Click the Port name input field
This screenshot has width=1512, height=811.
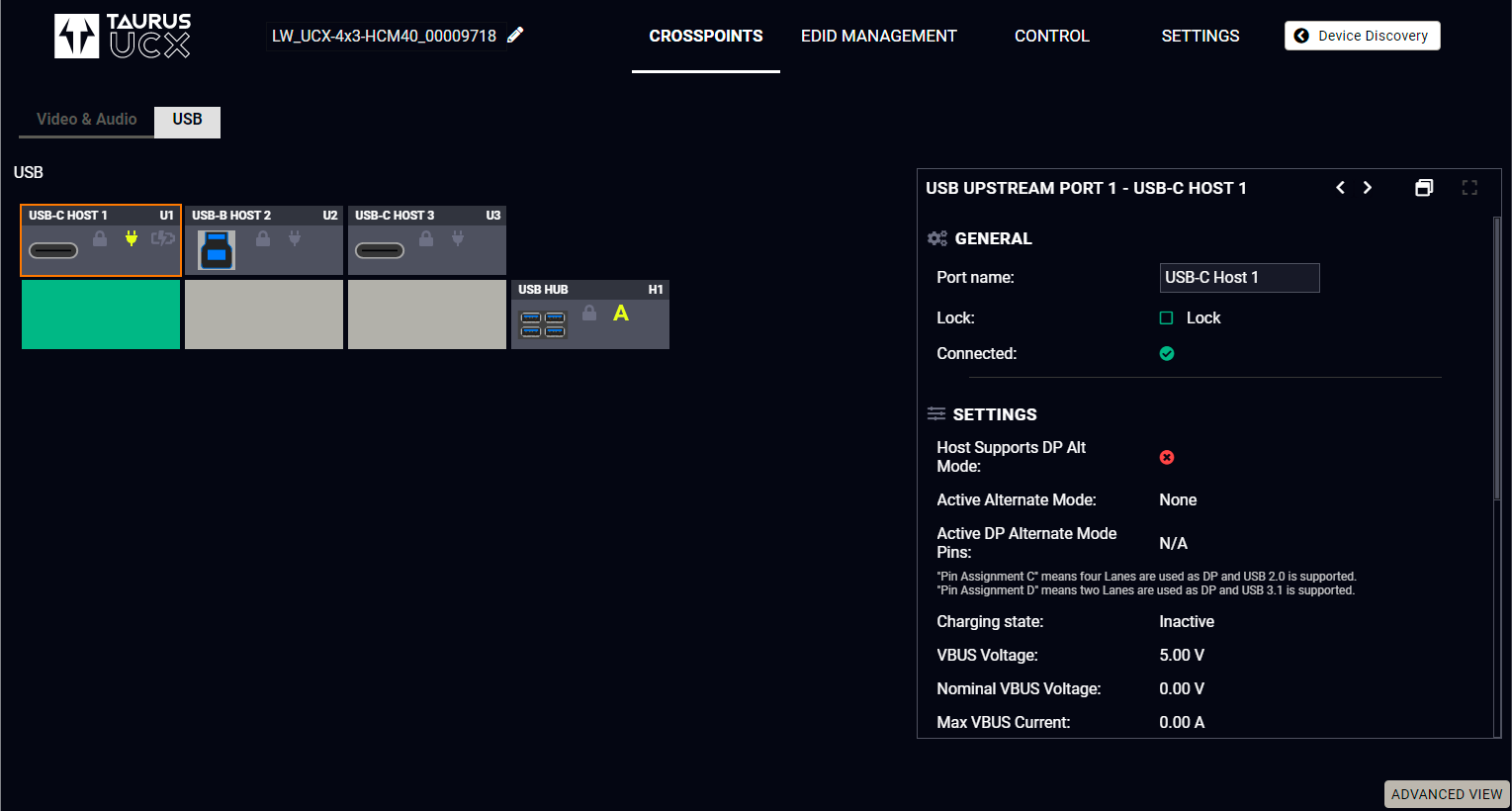pyautogui.click(x=1239, y=278)
